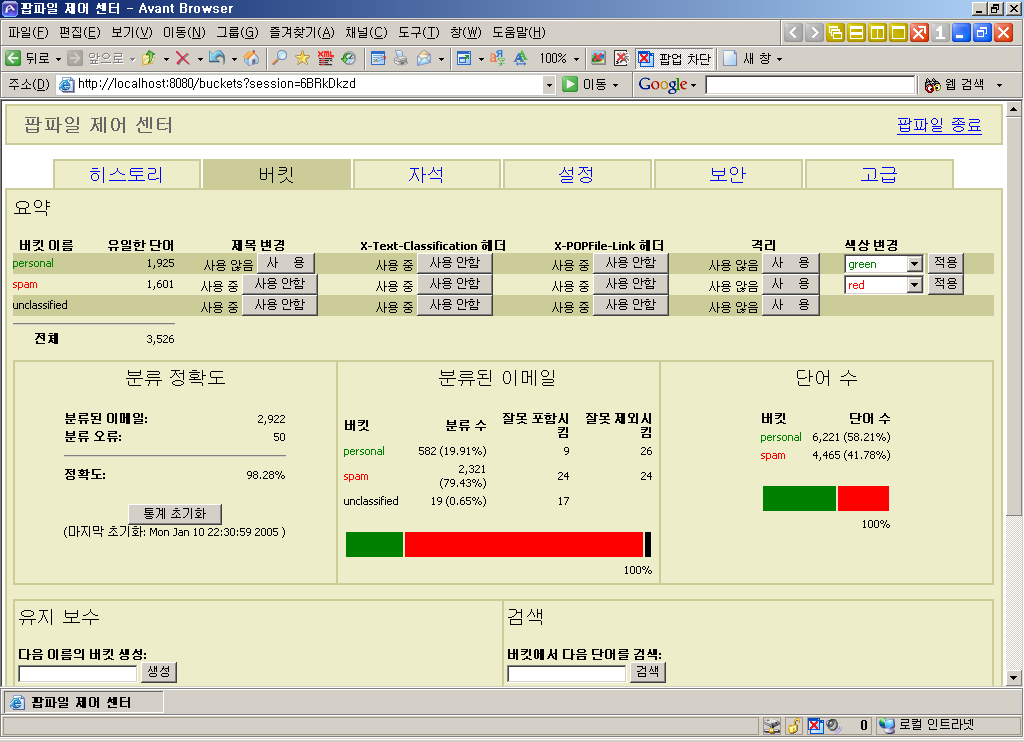Turn off X-Text-Classification header for personal

[x=455, y=263]
